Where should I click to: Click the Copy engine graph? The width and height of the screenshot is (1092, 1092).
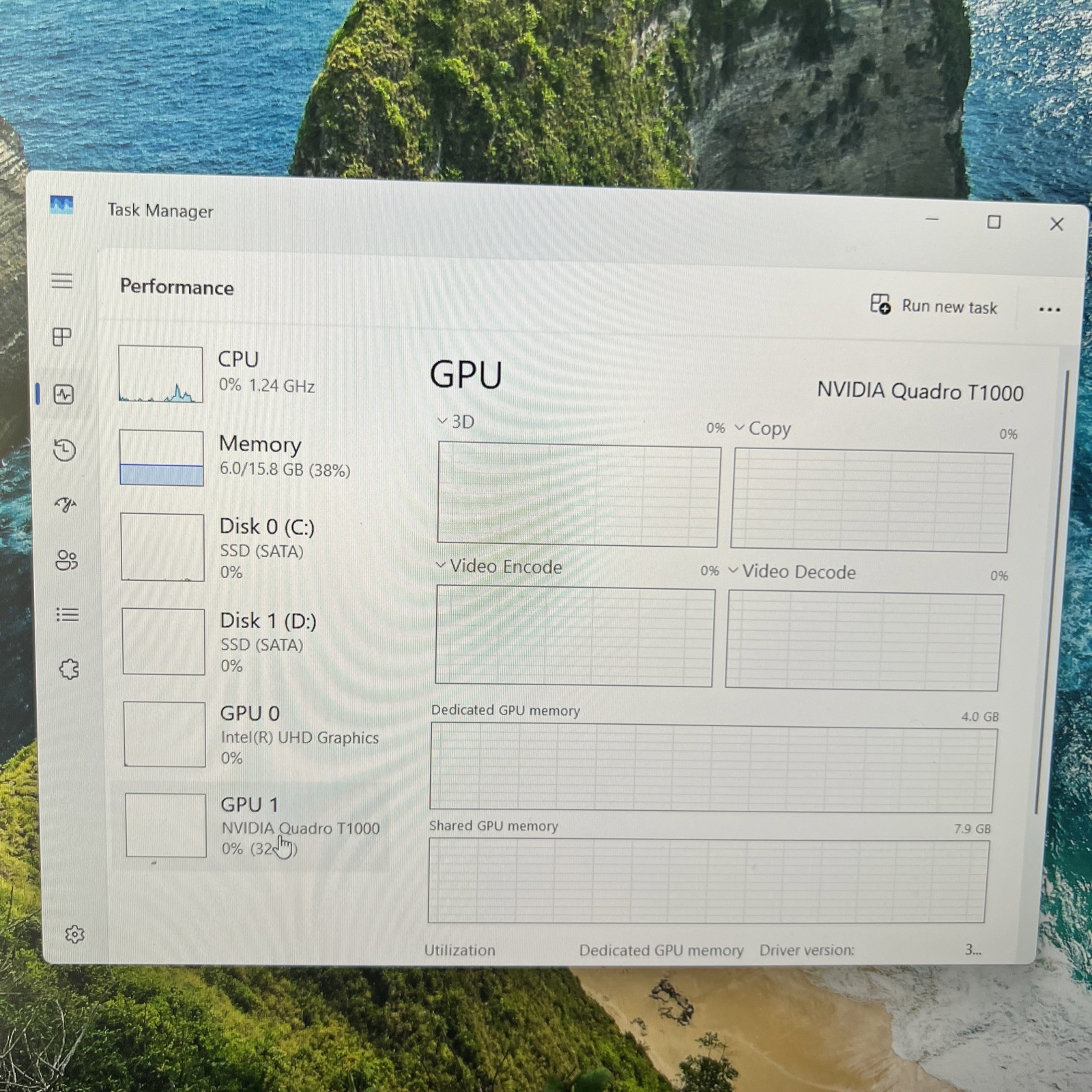tap(872, 501)
